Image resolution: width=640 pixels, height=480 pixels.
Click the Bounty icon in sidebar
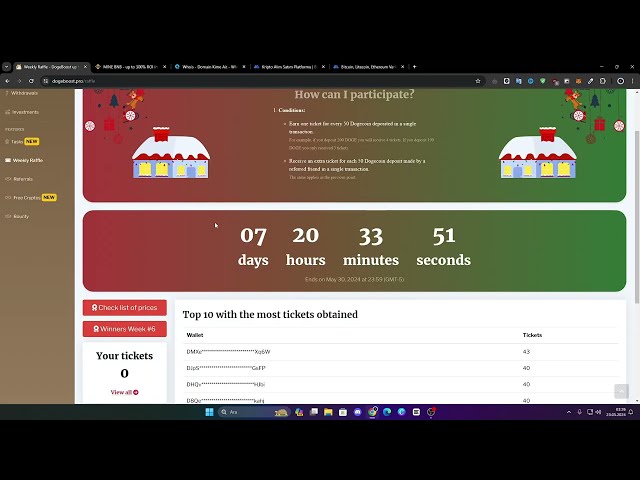8,216
